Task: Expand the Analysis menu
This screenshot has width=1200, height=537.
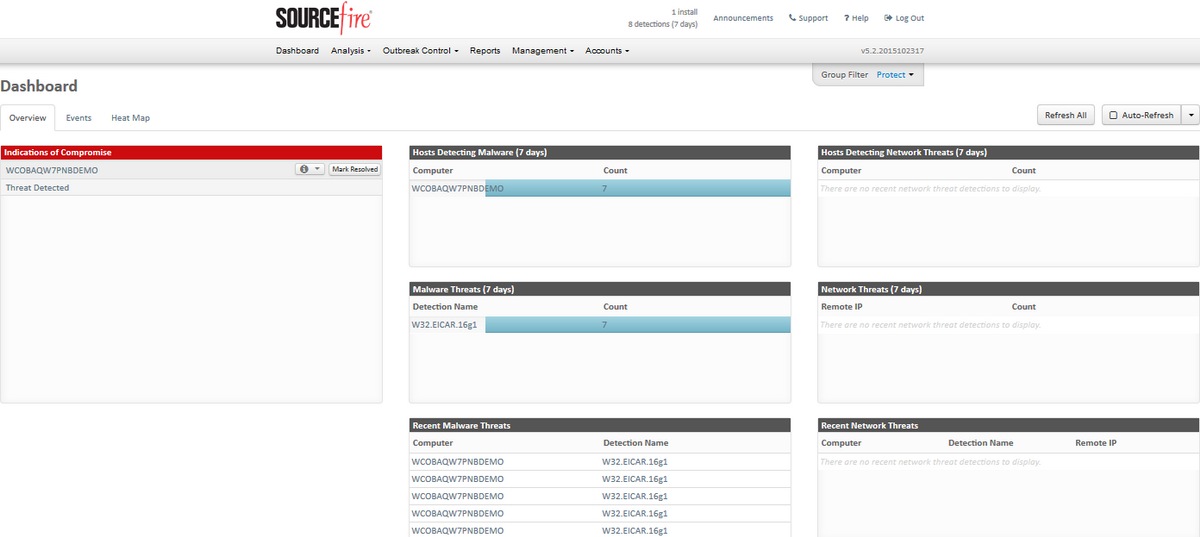Action: 351,50
